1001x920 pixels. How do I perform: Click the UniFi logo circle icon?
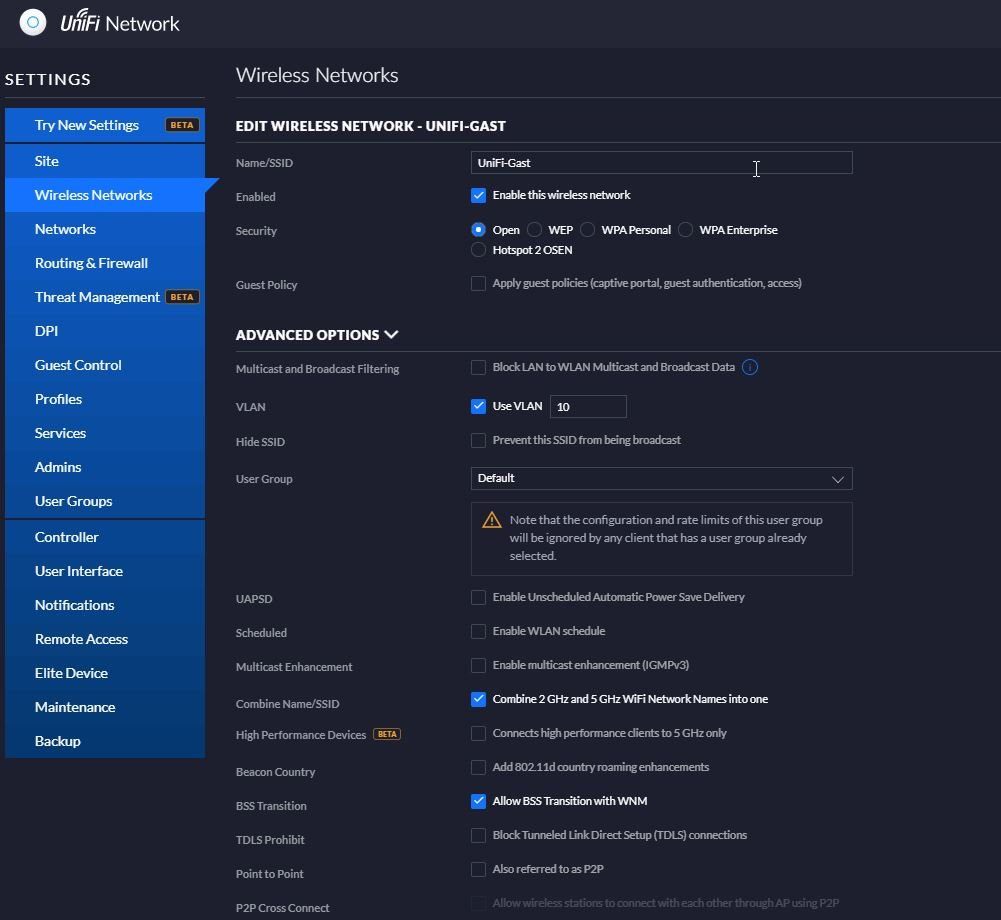(33, 23)
